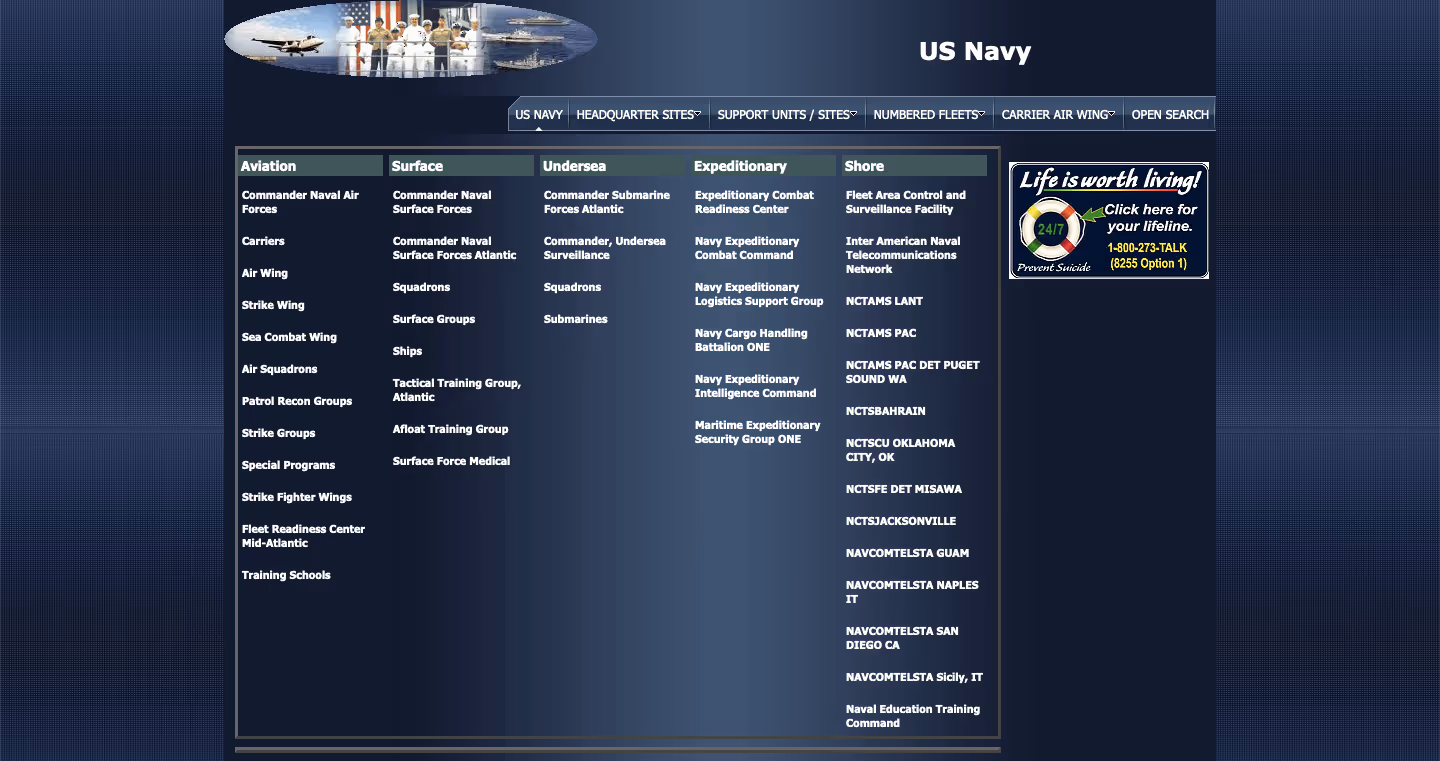
Task: Open Fleet Area Control and Surveillance Facility
Action: 906,202
